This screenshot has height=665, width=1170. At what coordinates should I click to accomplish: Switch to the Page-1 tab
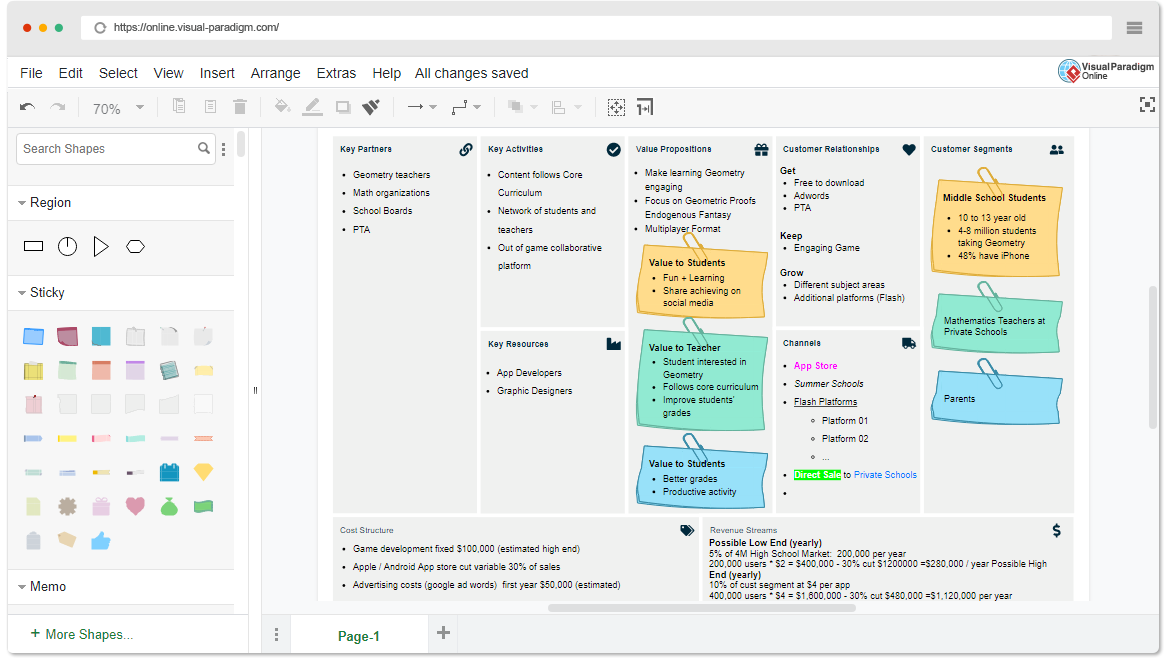(x=359, y=636)
